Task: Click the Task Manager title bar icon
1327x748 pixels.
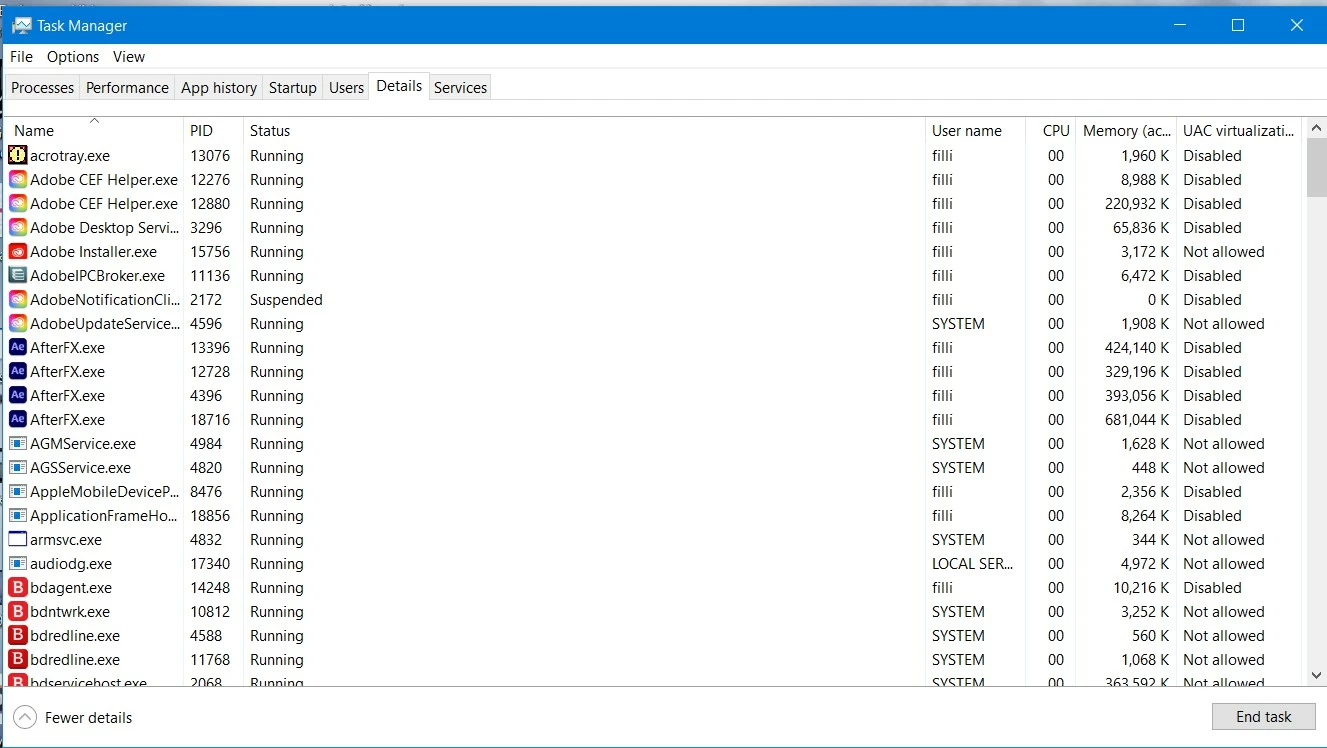Action: click(21, 25)
